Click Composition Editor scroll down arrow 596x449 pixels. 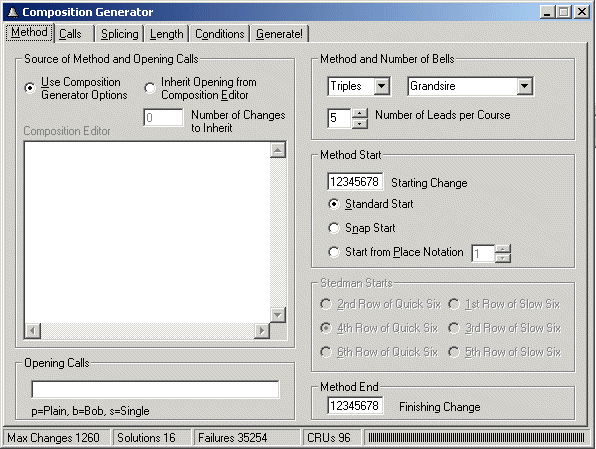[278, 314]
